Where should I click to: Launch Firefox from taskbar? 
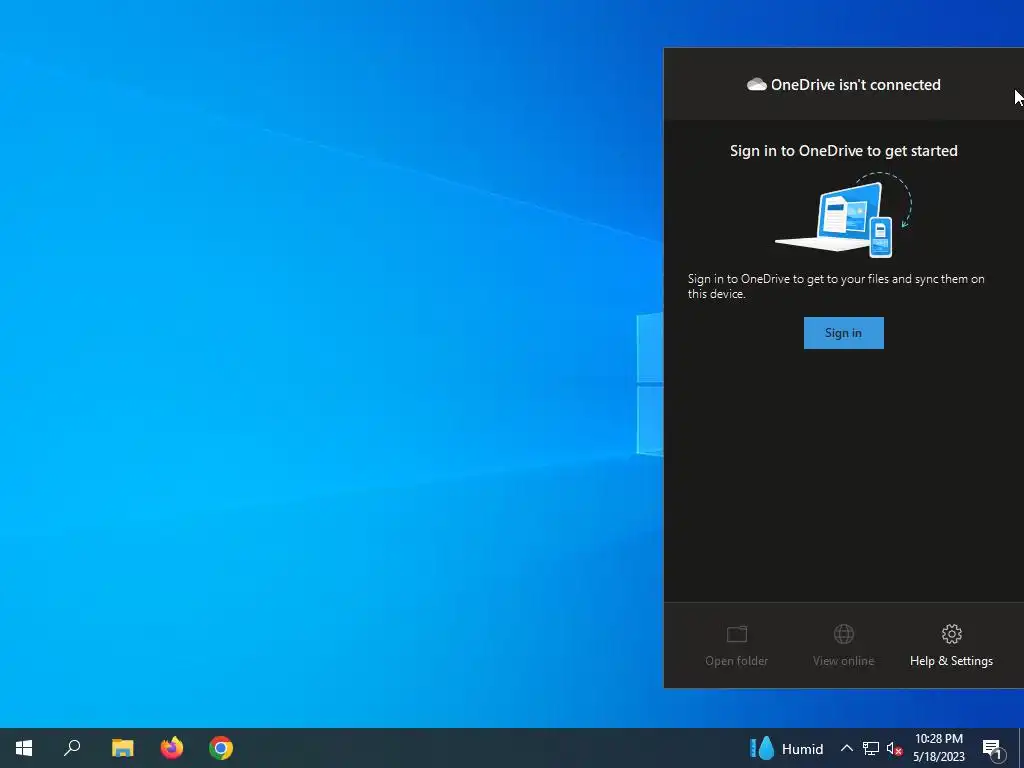172,748
